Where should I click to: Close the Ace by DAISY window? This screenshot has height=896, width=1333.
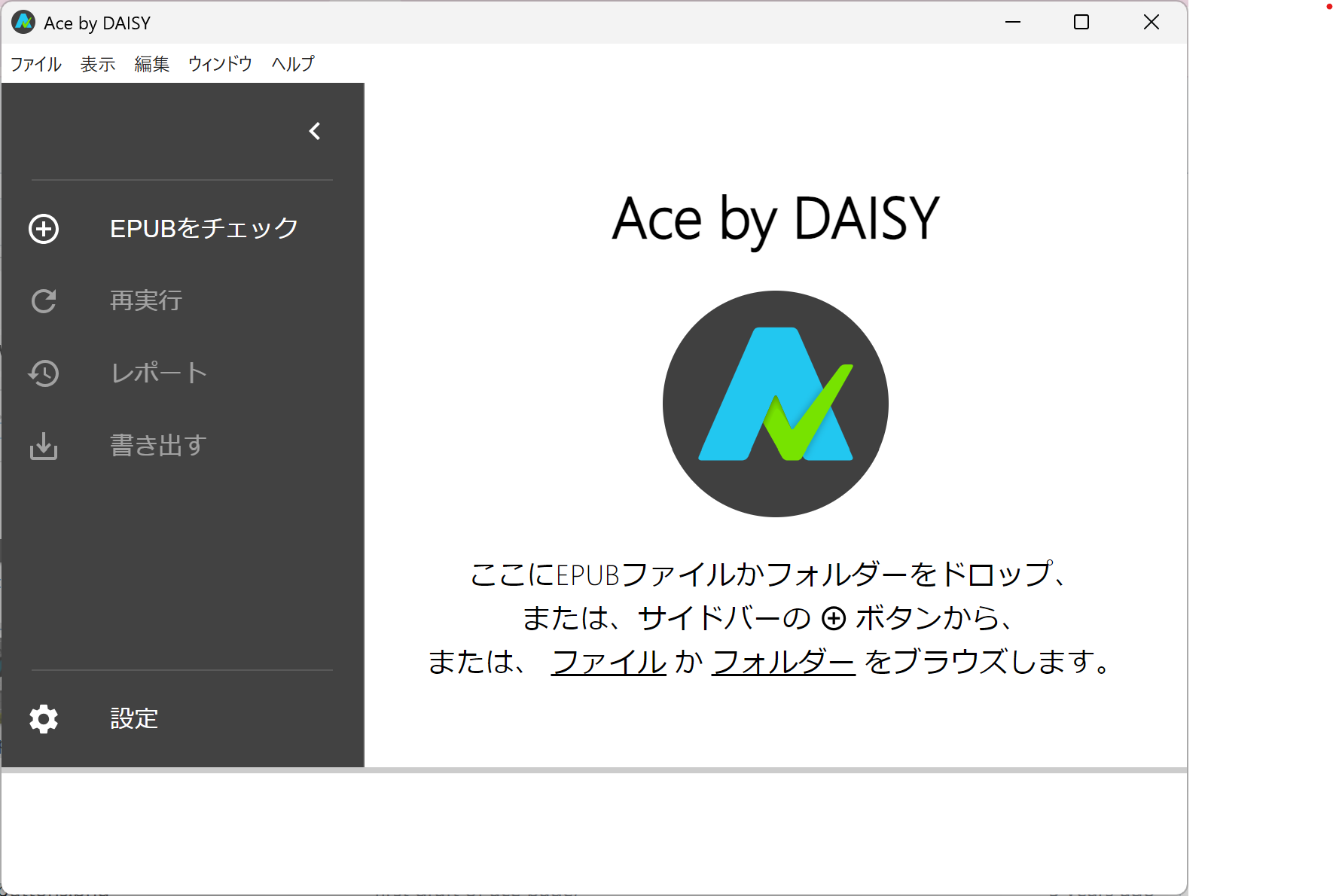pos(1152,23)
